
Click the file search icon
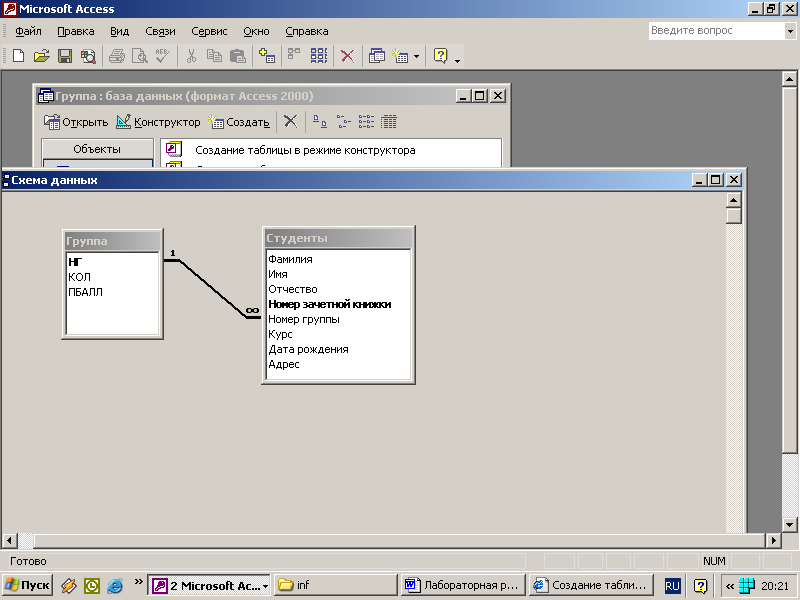(88, 56)
